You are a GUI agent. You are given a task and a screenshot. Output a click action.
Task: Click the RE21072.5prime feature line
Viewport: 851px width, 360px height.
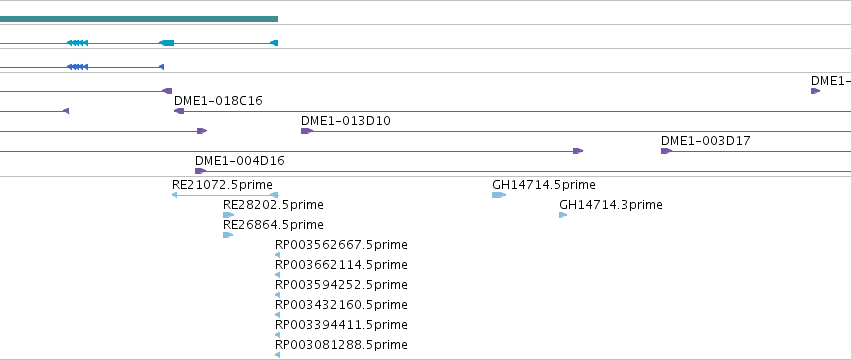[x=225, y=195]
